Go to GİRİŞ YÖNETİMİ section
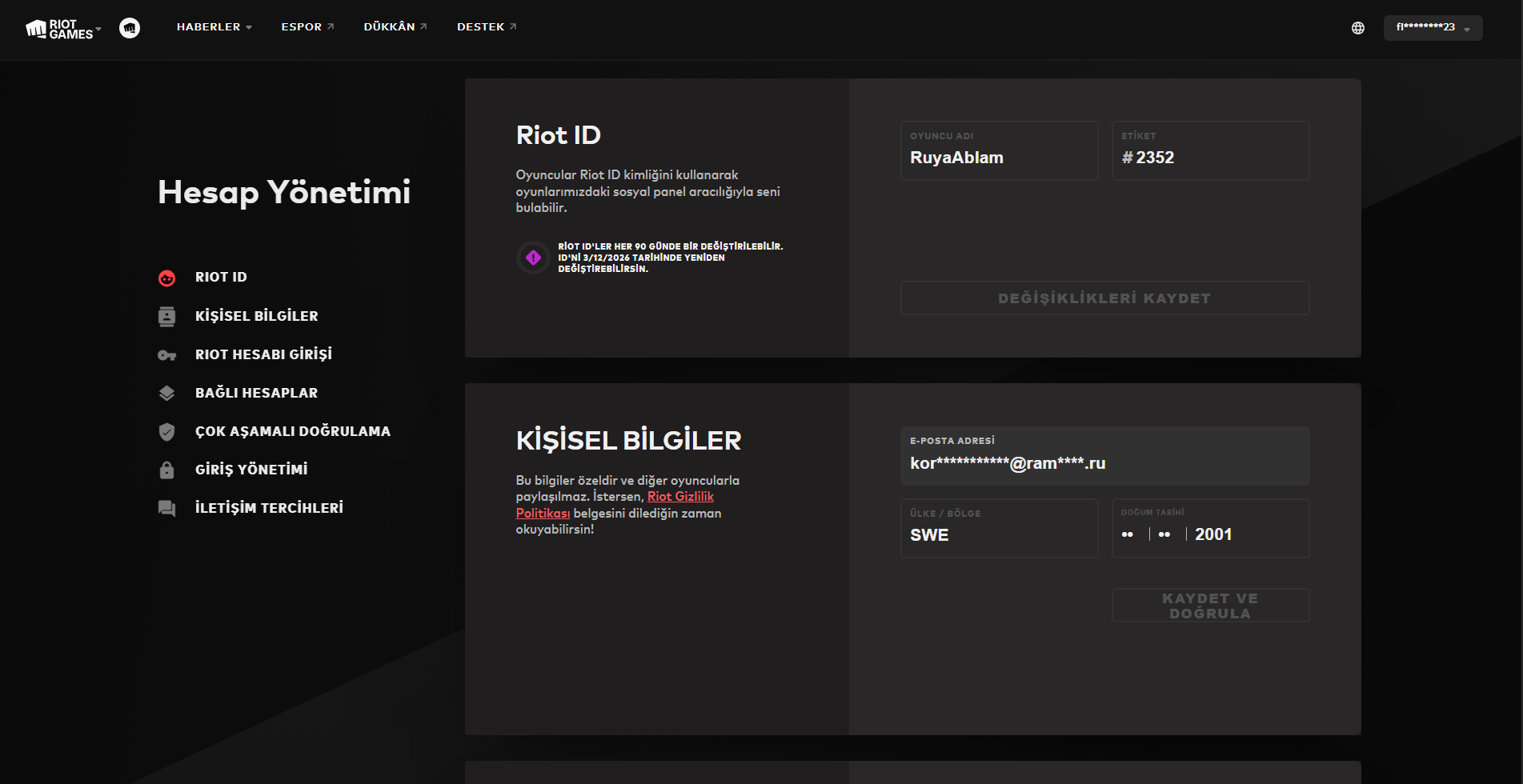This screenshot has height=784, width=1523. point(251,470)
